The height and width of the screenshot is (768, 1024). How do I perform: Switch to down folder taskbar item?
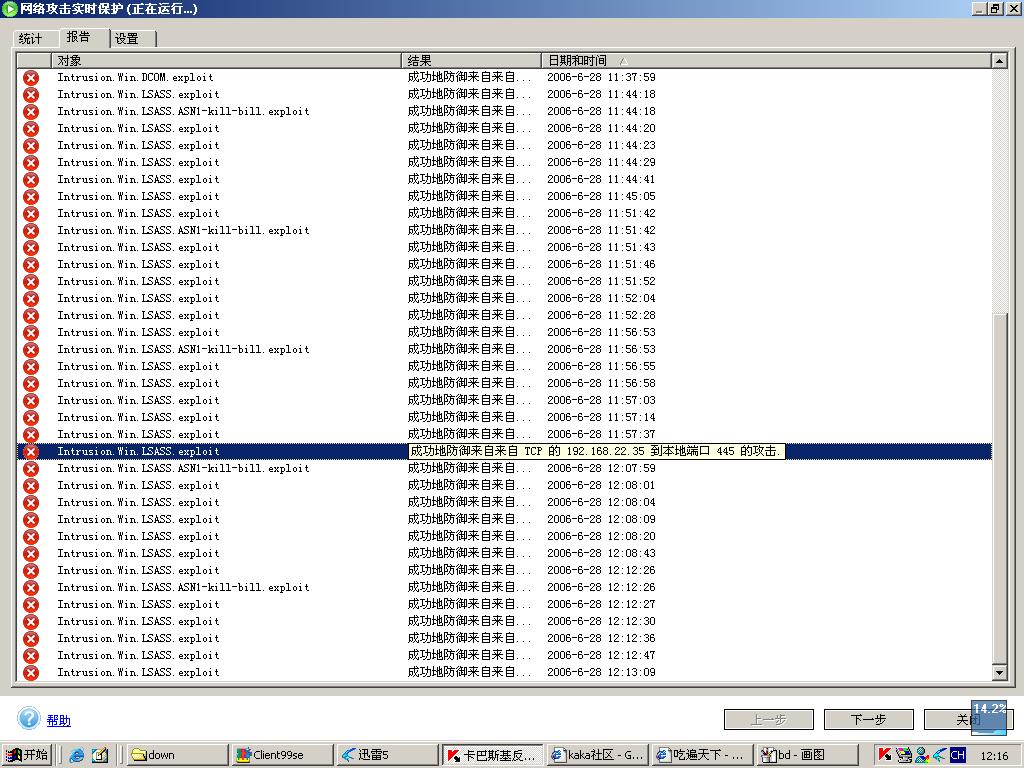pos(178,755)
